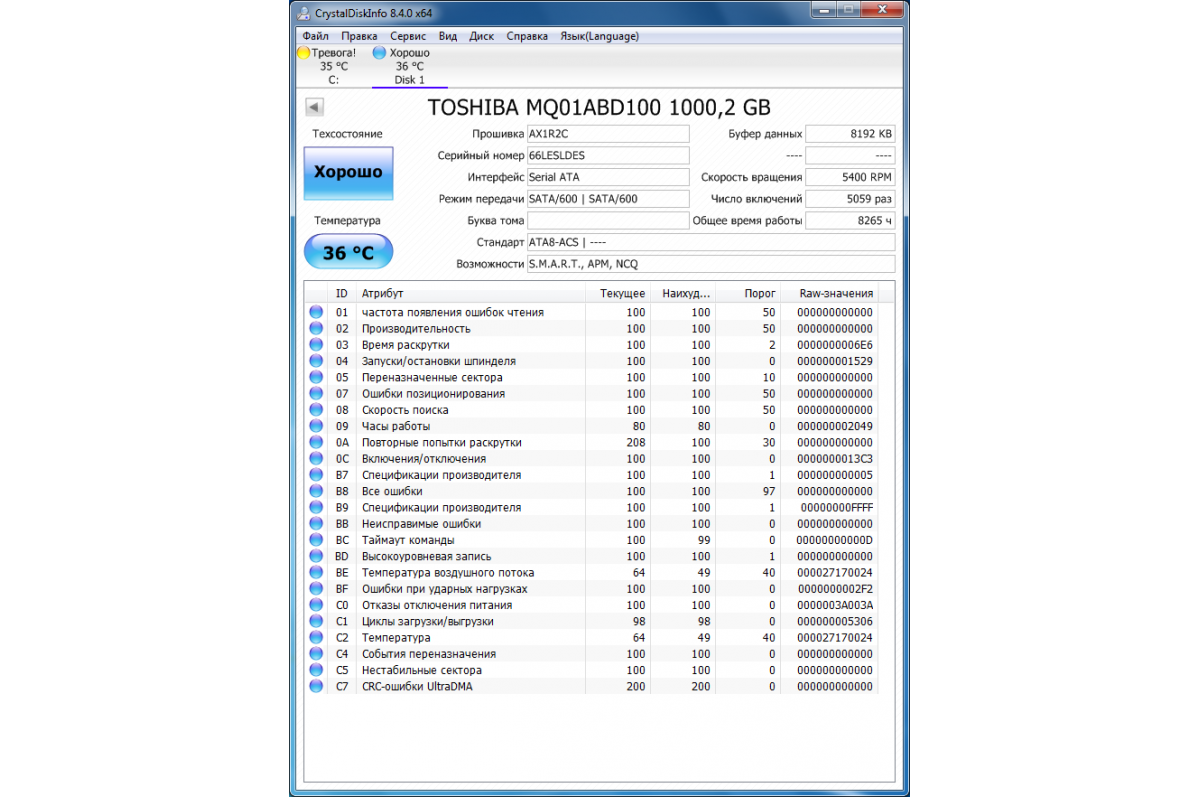Viewport: 1200px width, 797px height.
Task: Select the Хорошо Disk 1 tab
Action: pos(409,66)
